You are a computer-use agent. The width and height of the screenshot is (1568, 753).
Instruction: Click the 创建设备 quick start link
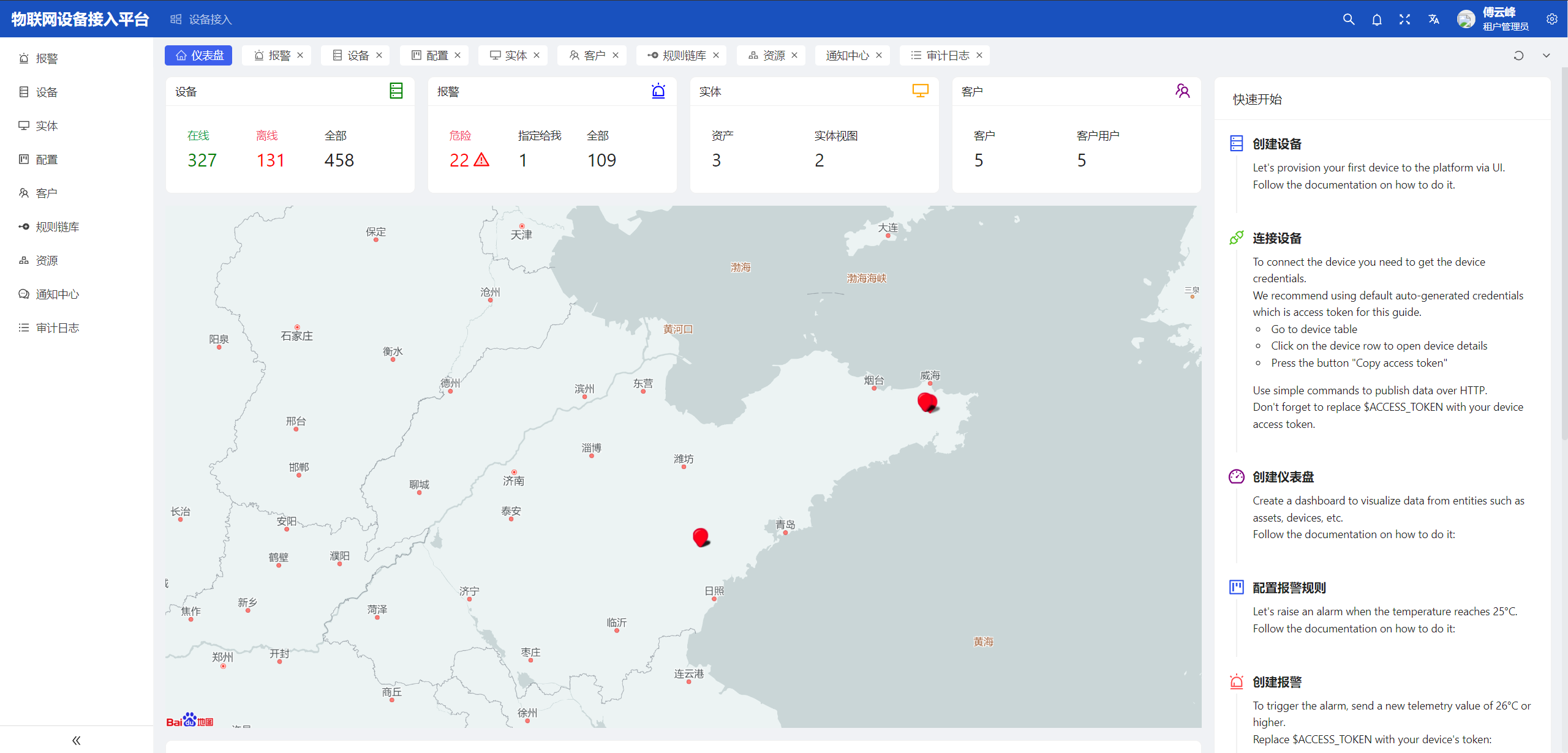(x=1277, y=144)
